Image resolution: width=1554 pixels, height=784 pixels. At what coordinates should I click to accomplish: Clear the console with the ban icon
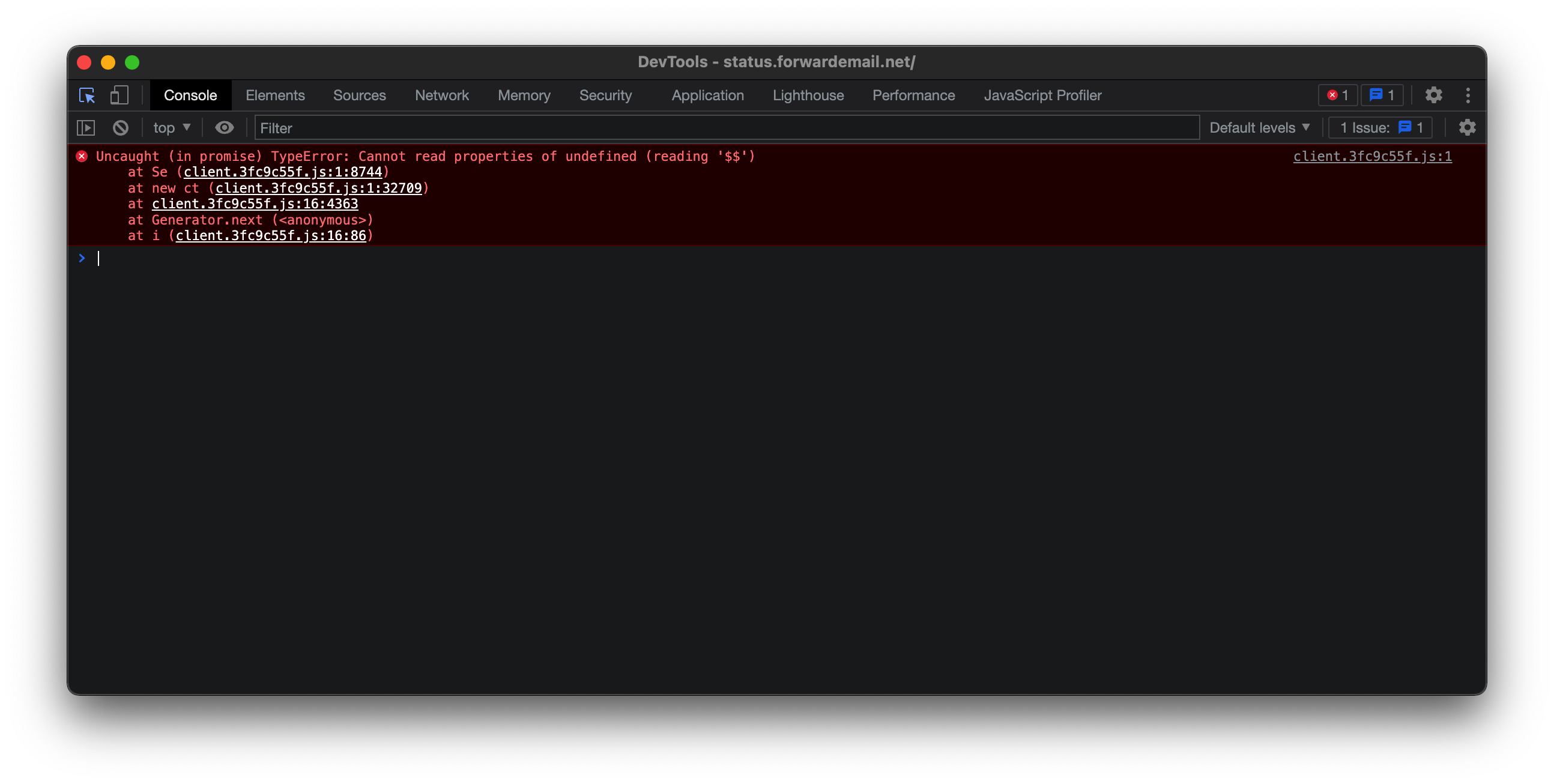[x=121, y=128]
